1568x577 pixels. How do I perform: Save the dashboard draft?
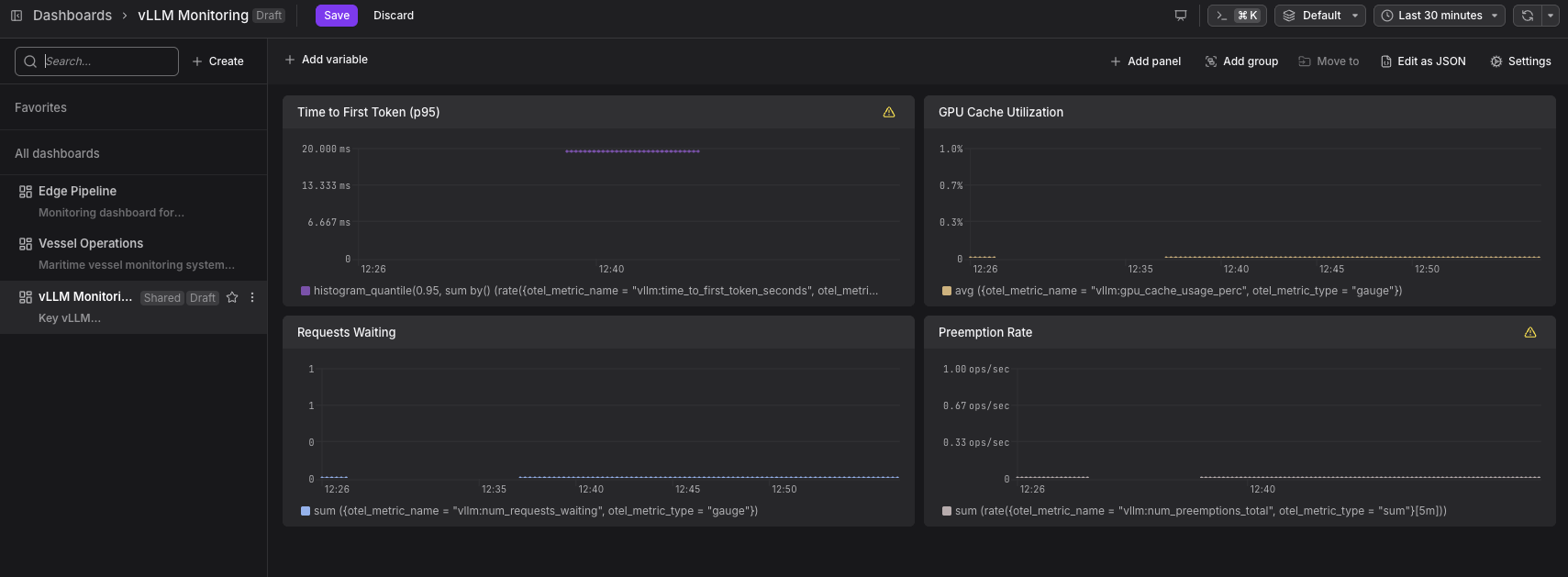(x=337, y=16)
